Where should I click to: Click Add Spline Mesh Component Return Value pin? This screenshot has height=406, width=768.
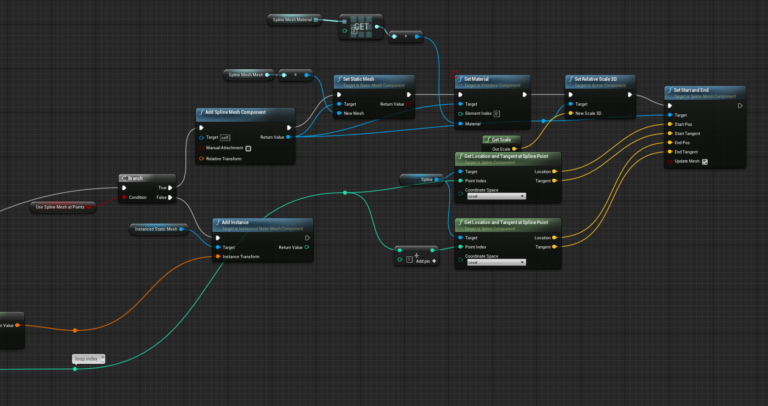point(289,137)
